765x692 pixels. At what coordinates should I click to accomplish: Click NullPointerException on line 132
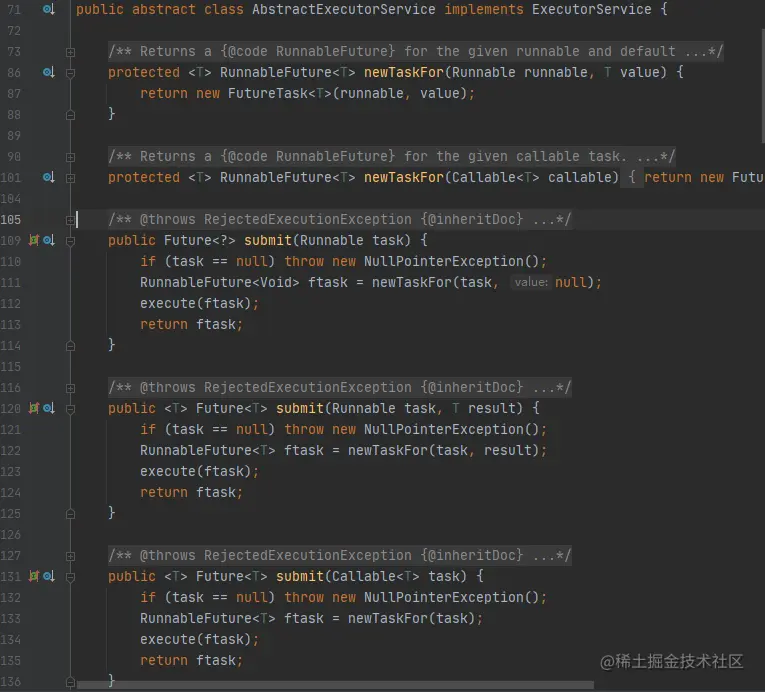[x=443, y=597]
